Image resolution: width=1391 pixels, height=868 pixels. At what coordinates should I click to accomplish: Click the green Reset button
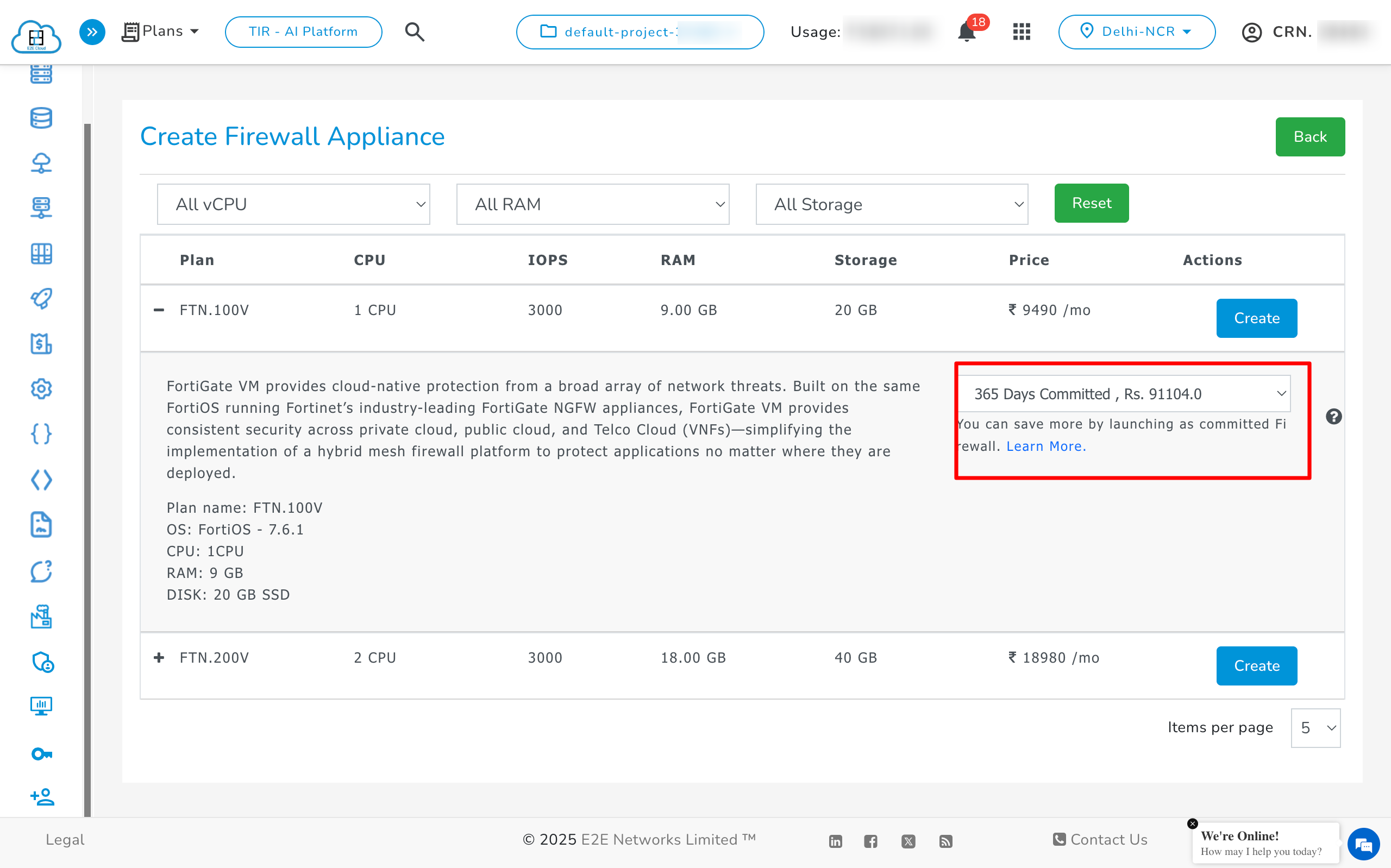pos(1091,203)
